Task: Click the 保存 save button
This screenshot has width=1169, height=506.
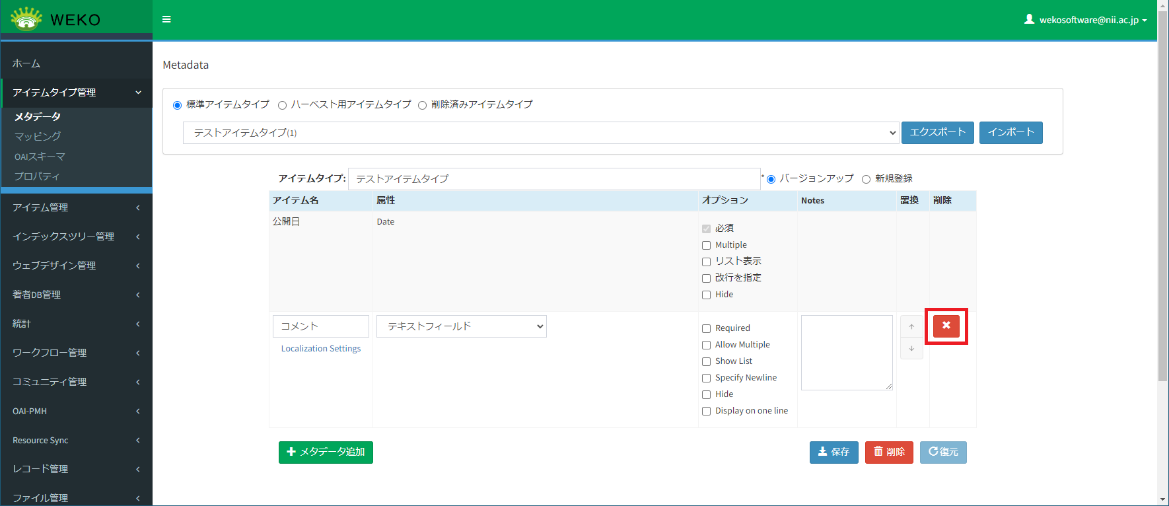Action: [x=834, y=452]
